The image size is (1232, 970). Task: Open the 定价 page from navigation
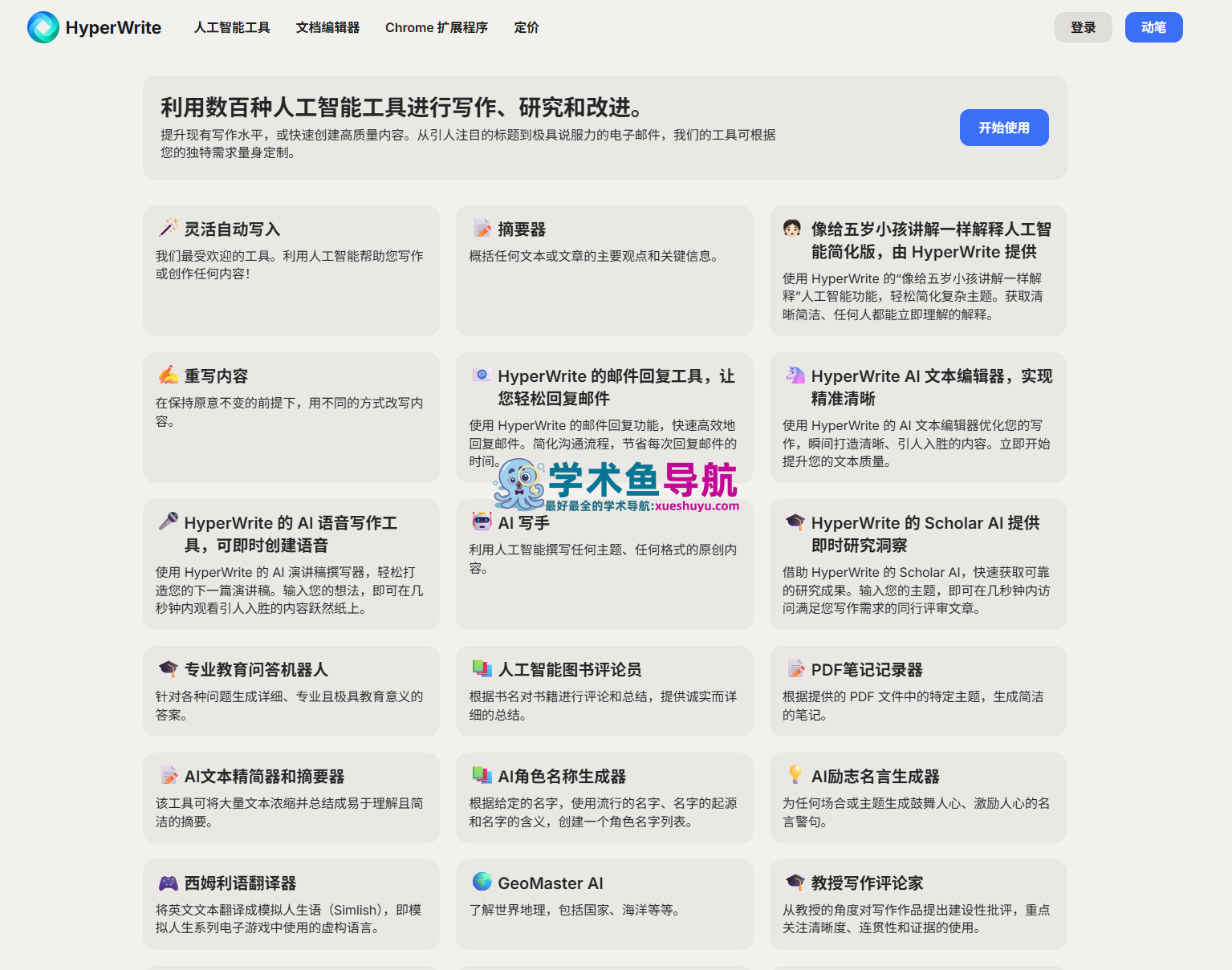pos(526,26)
